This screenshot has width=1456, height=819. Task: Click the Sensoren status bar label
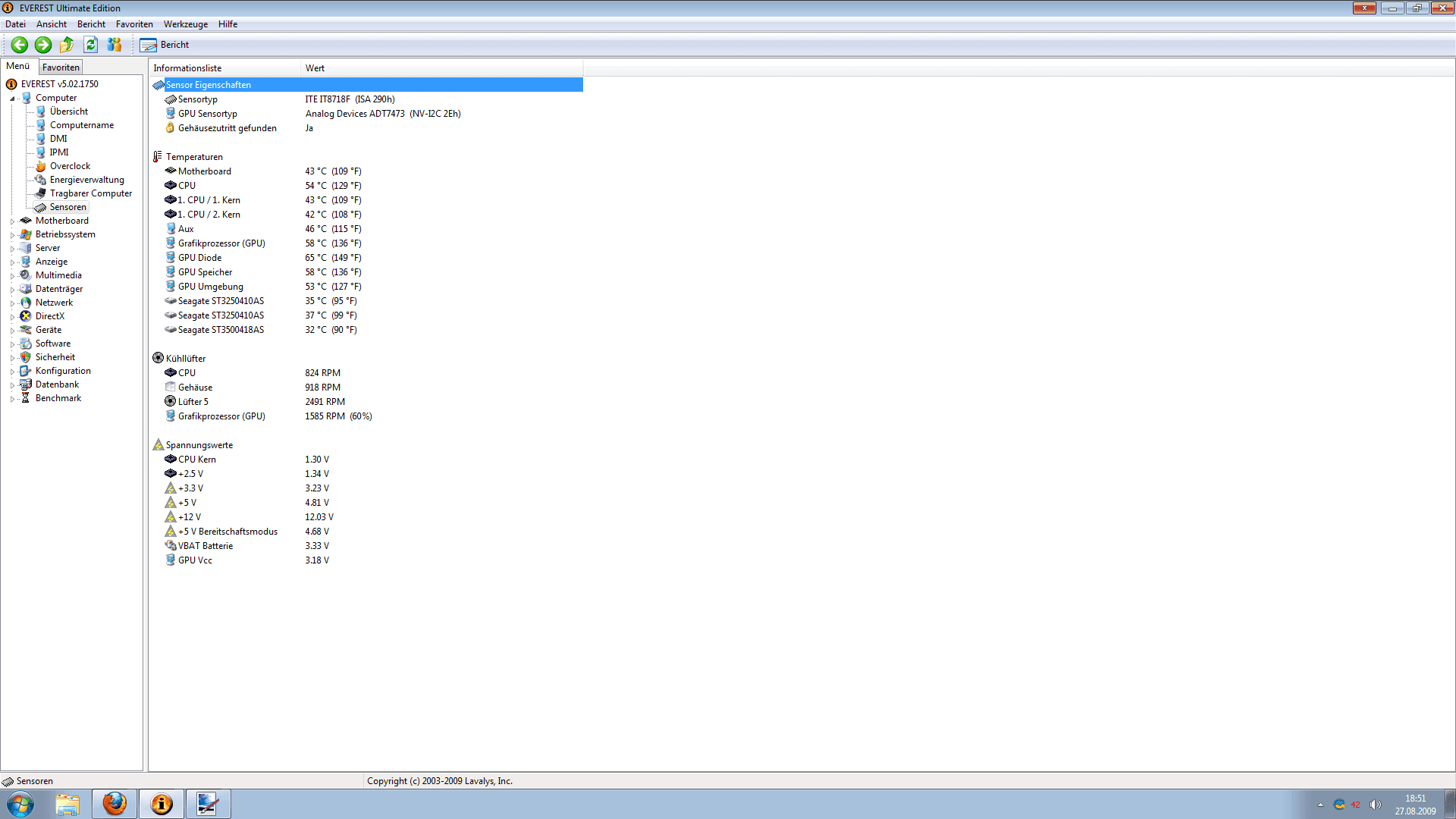click(35, 781)
